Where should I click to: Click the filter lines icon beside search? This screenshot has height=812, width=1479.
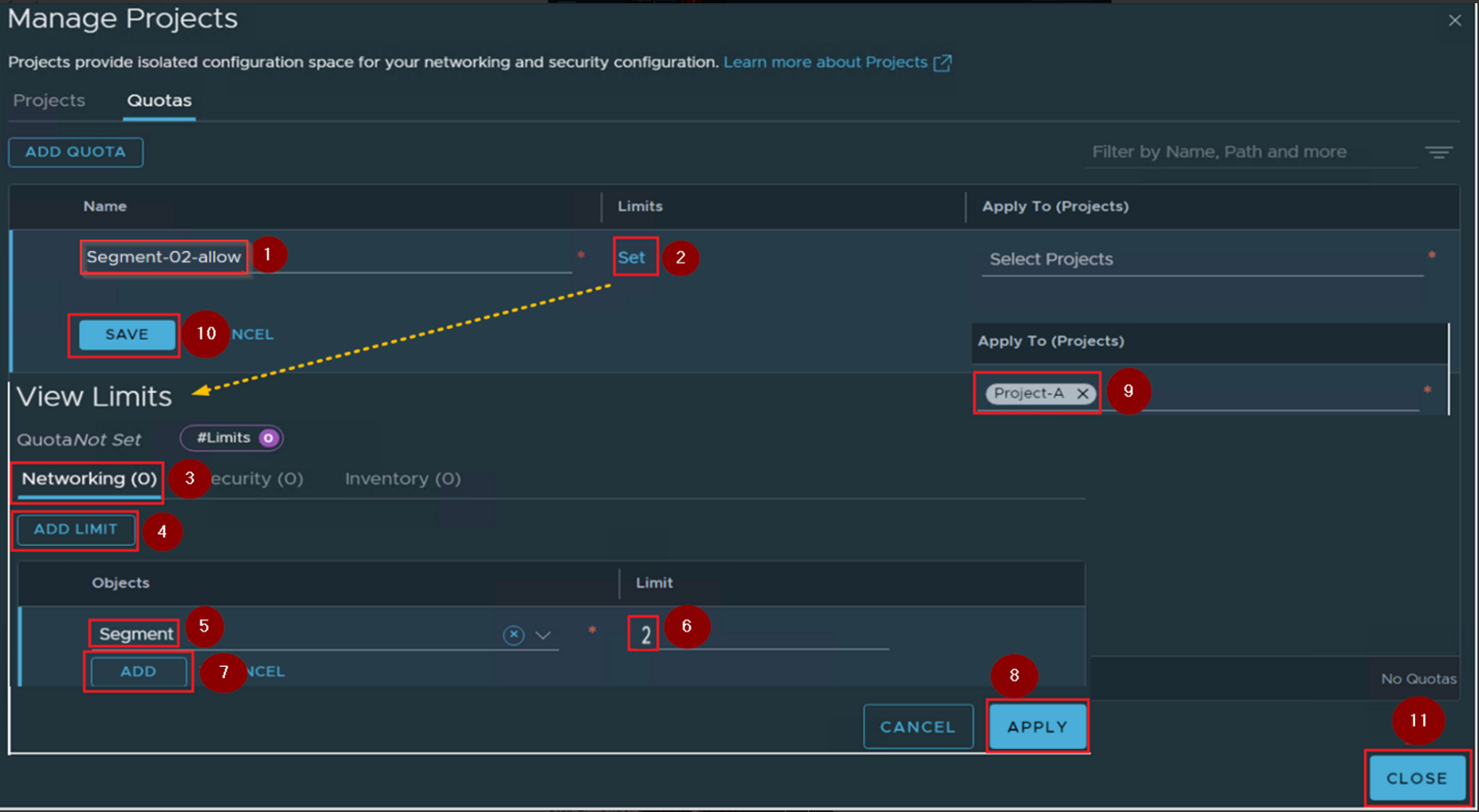1438,152
